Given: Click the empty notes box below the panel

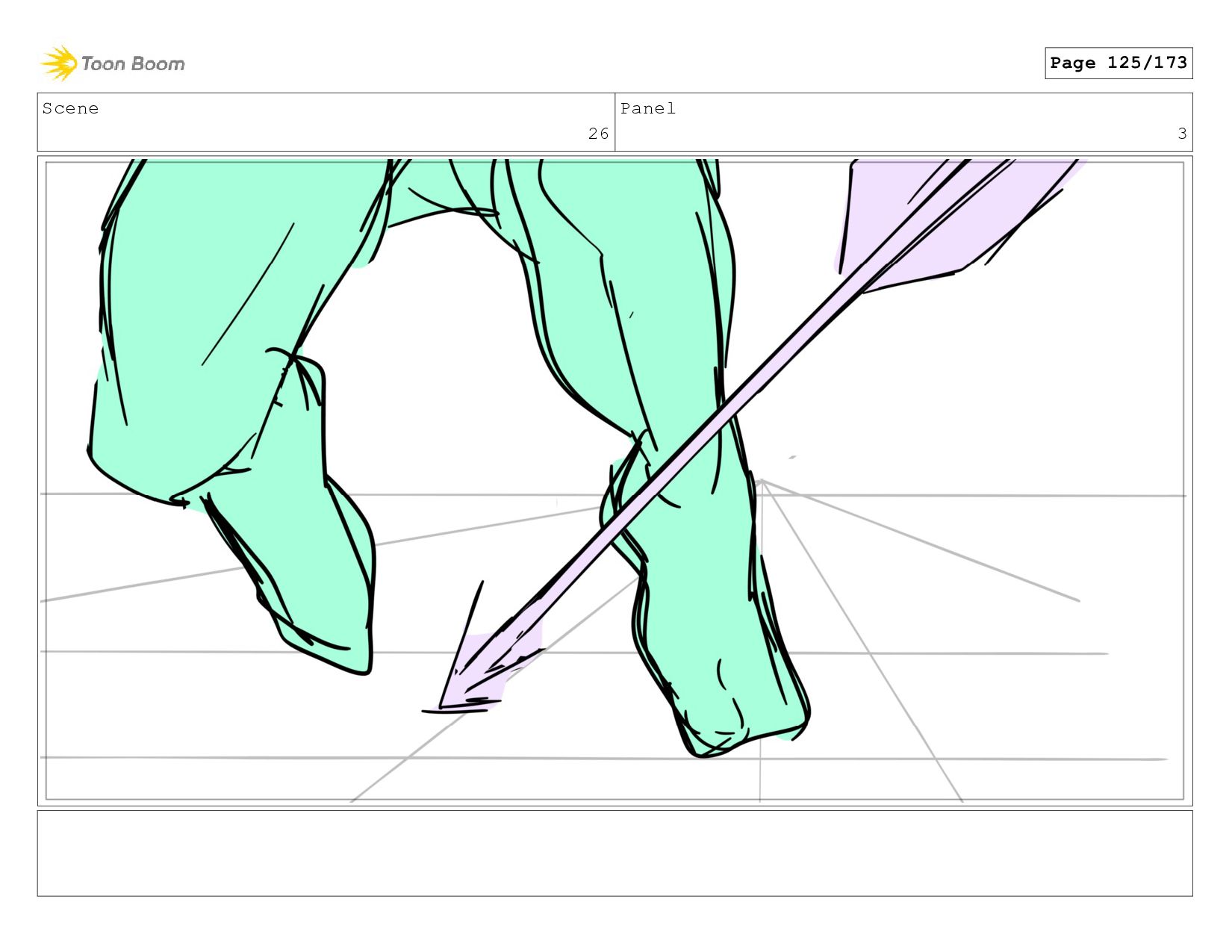Looking at the screenshot, I should pyautogui.click(x=615, y=853).
